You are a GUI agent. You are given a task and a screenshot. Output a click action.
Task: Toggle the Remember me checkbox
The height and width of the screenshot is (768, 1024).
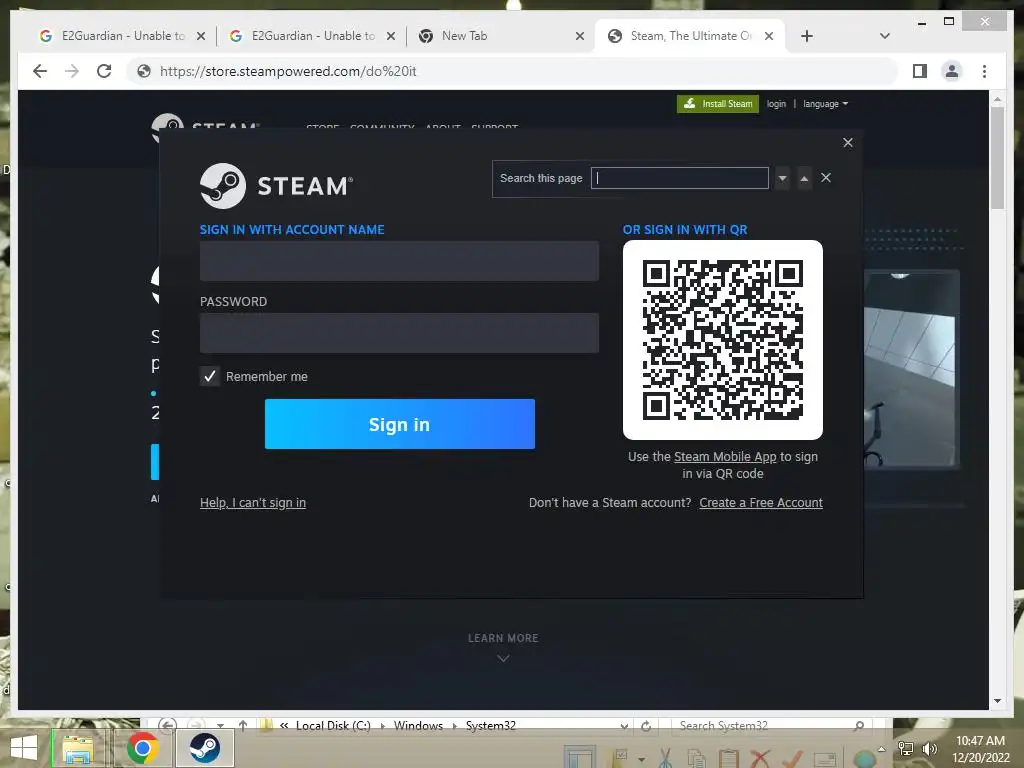click(x=210, y=376)
